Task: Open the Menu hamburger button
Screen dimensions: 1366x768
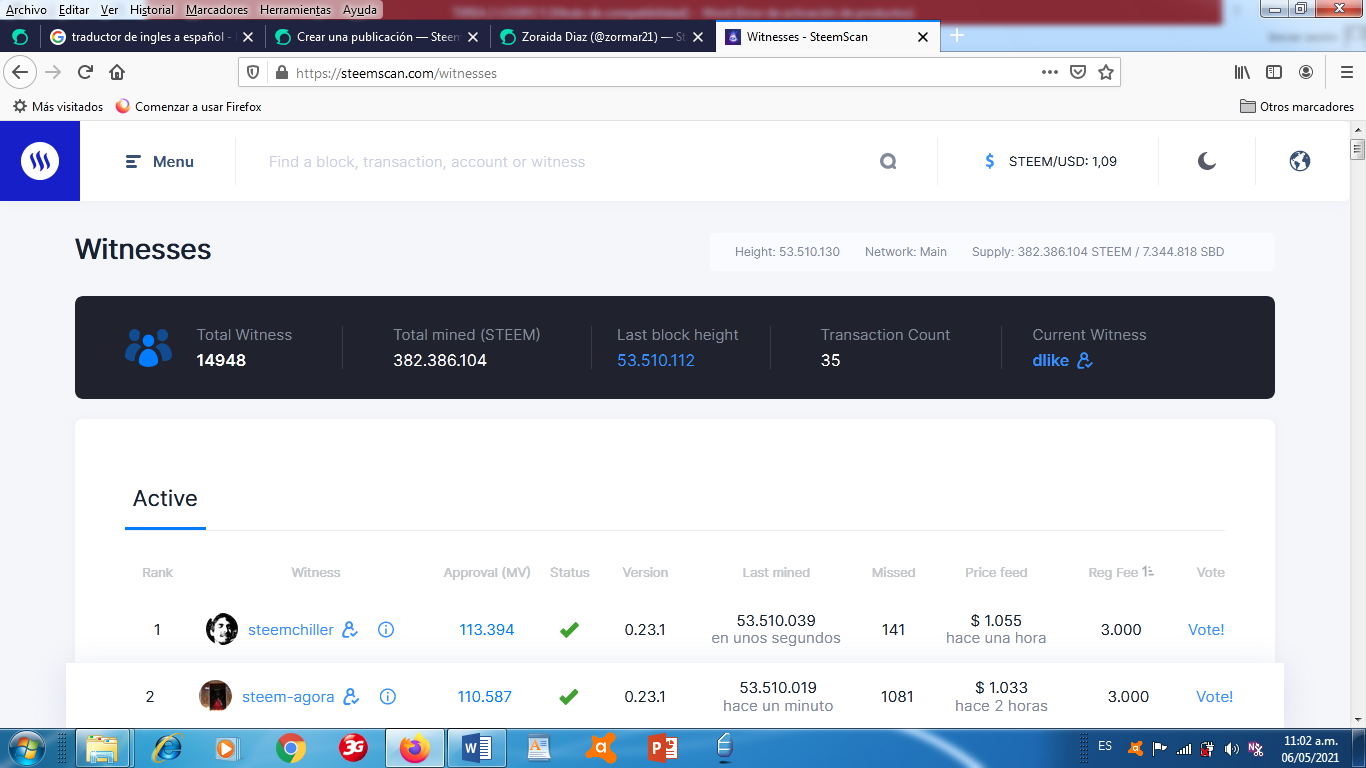Action: click(x=160, y=162)
